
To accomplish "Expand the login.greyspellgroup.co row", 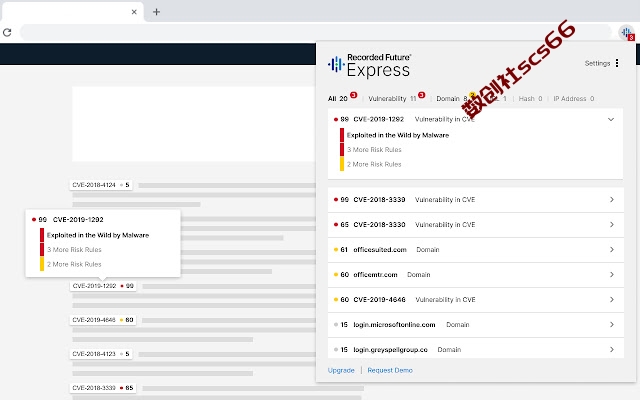I will tap(476, 349).
